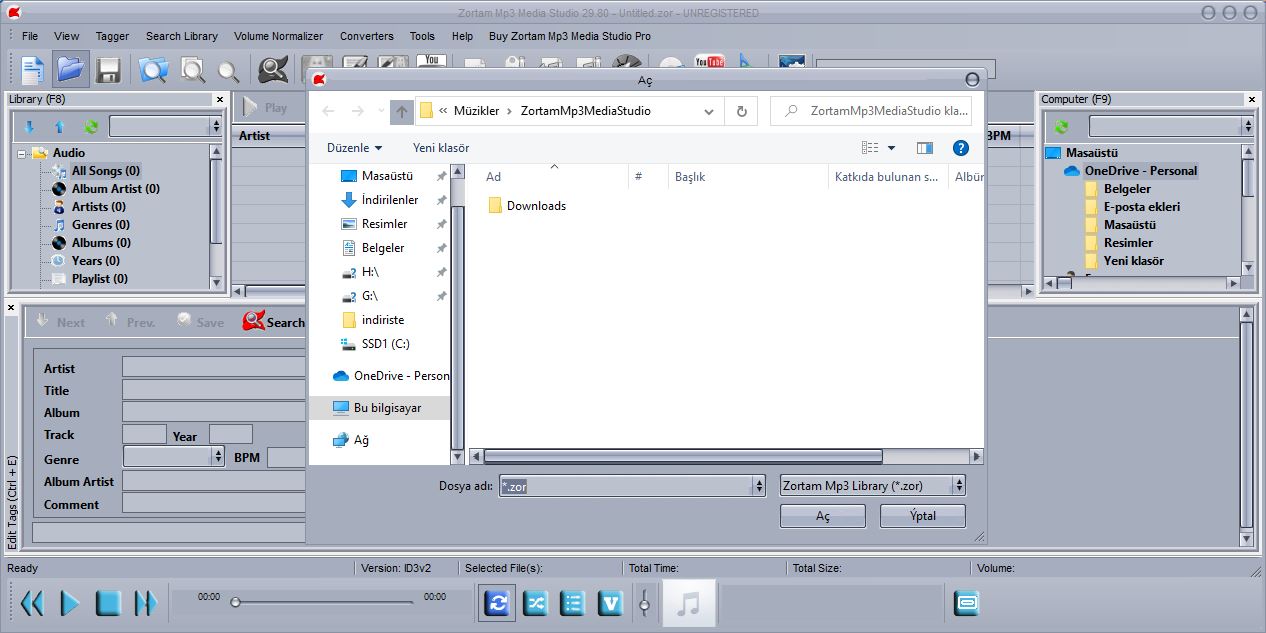Image resolution: width=1266 pixels, height=633 pixels.
Task: Click the Zortam search logo toolbar icon
Action: tap(273, 69)
